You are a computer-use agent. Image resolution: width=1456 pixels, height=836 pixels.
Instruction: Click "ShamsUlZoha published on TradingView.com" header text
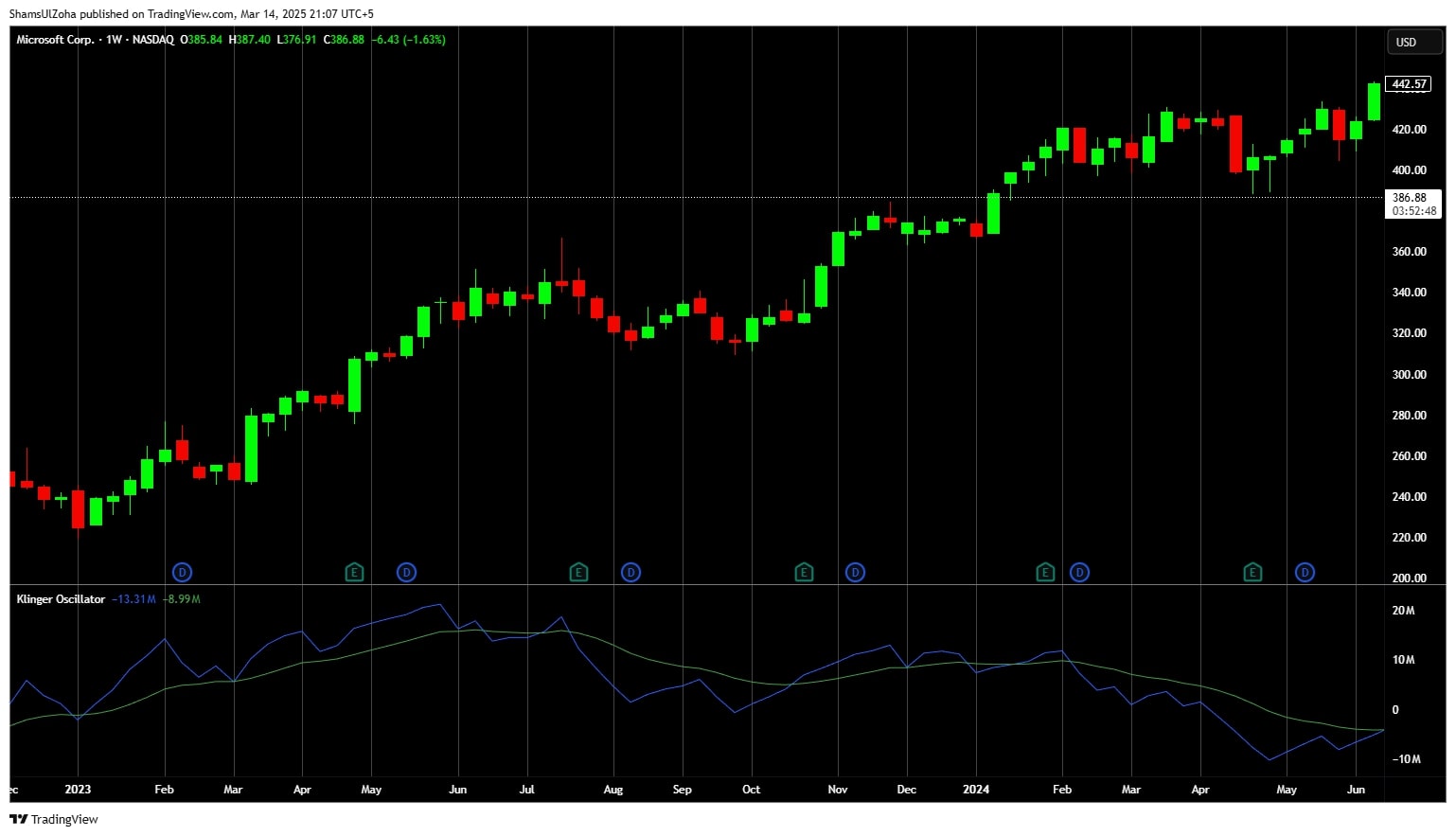[x=121, y=14]
